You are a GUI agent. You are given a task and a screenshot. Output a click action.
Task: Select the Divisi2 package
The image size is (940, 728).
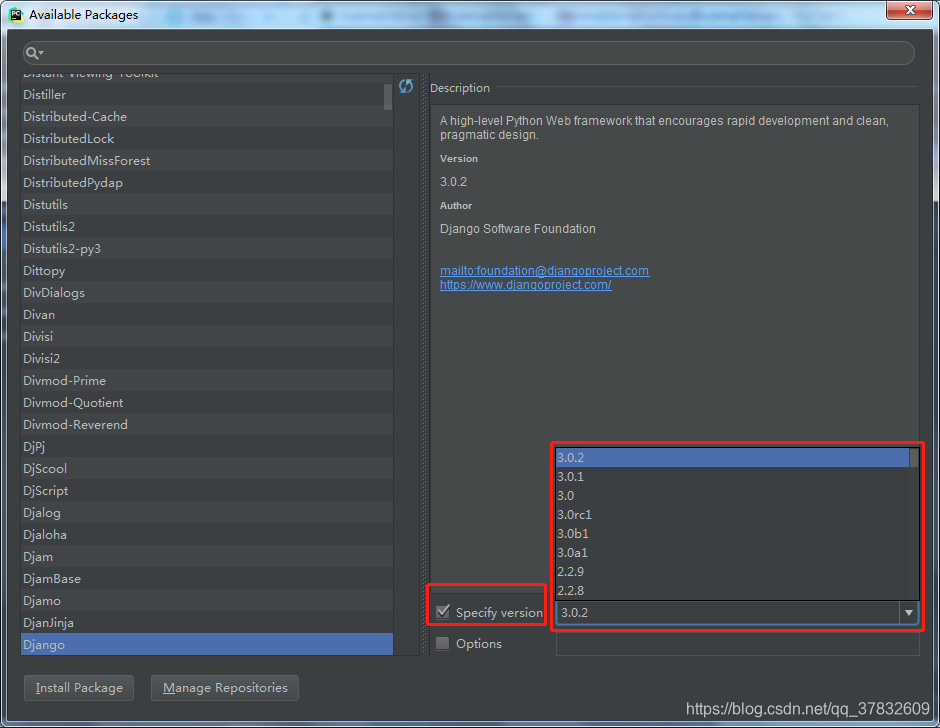coord(207,359)
